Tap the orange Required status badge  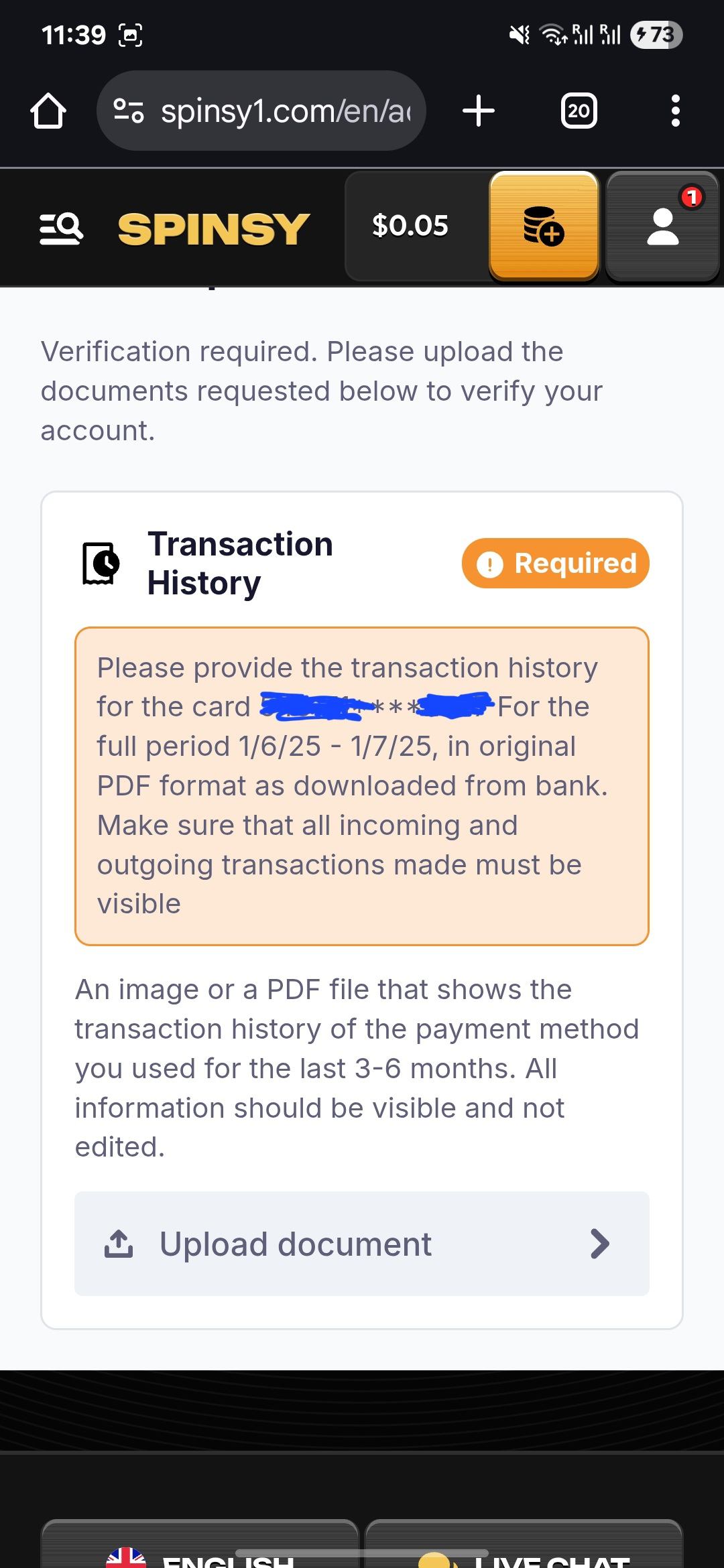(555, 564)
